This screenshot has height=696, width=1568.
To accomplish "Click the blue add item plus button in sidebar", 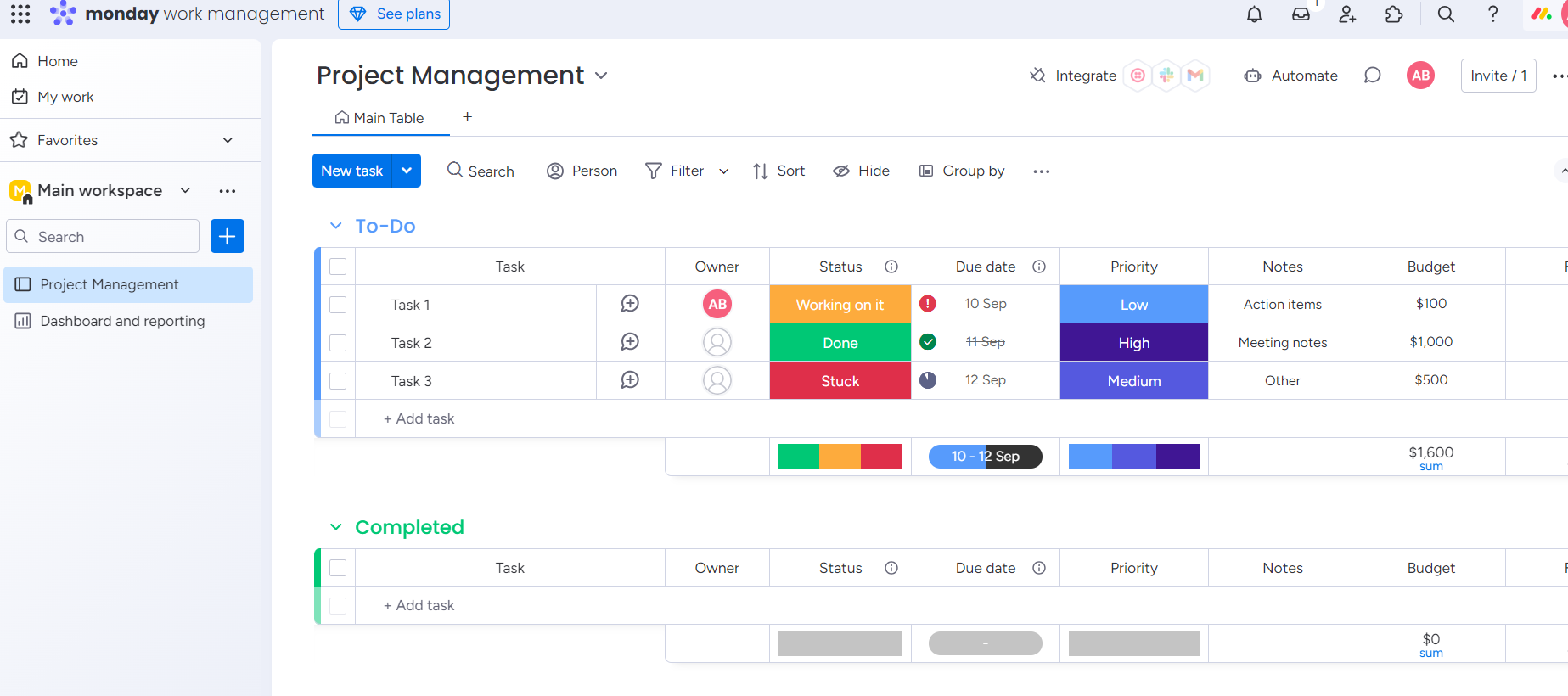I will pyautogui.click(x=228, y=236).
